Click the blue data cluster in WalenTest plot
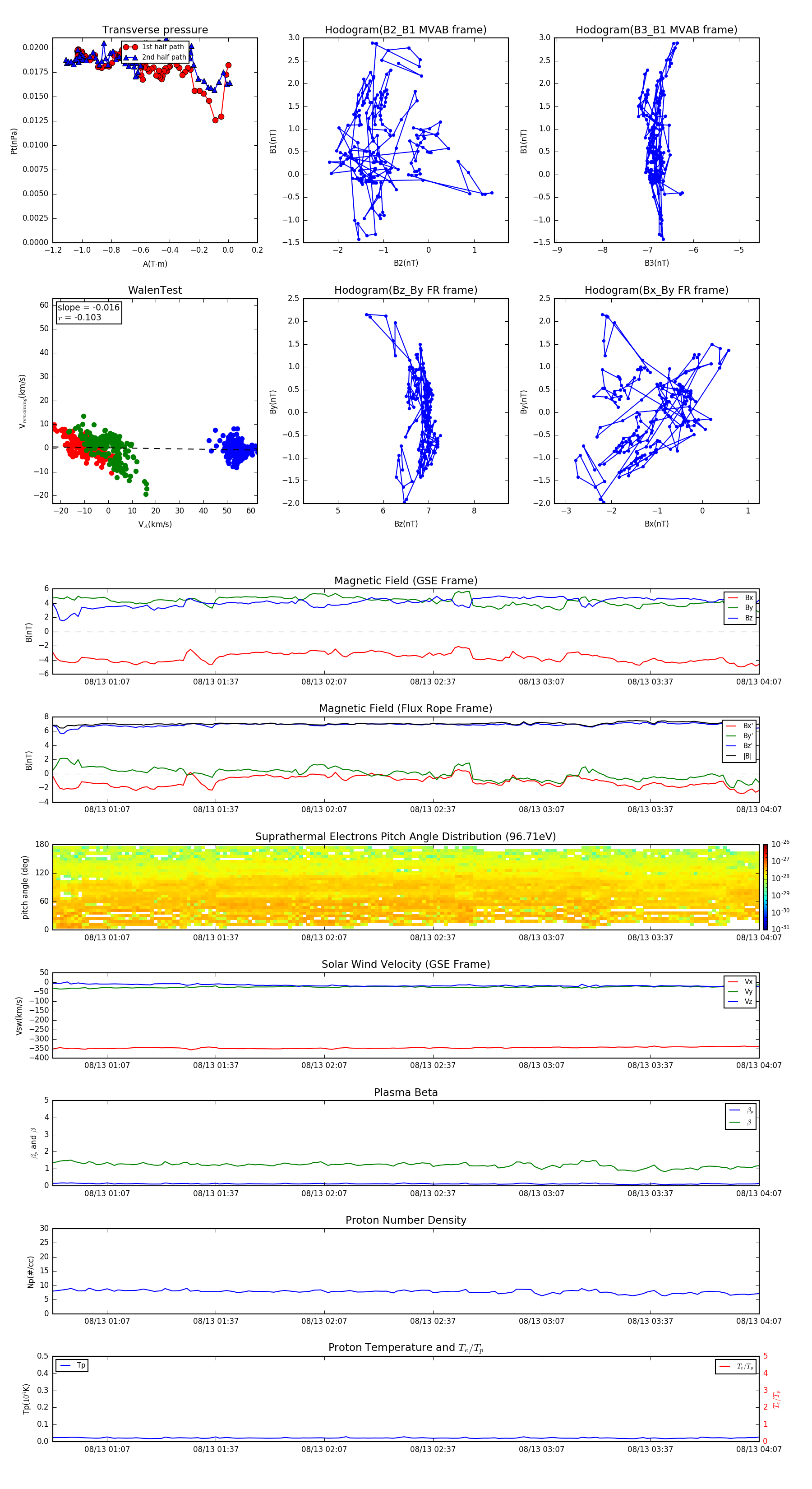The image size is (812, 1489). click(234, 448)
